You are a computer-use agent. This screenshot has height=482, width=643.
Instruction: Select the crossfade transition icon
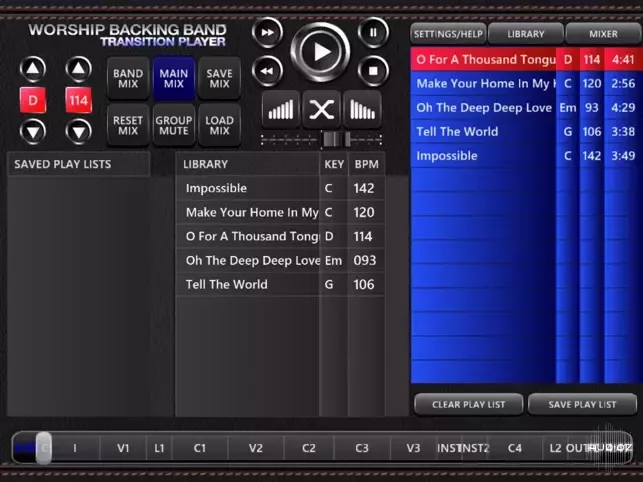click(x=322, y=110)
